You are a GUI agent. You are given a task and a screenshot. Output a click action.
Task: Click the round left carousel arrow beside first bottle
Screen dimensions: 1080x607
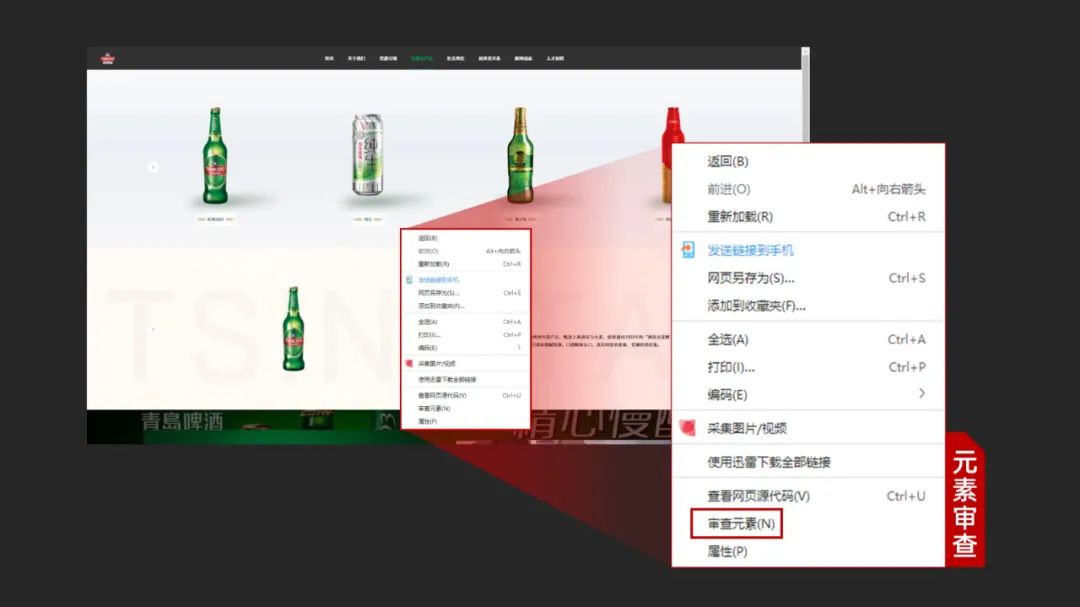pyautogui.click(x=153, y=167)
